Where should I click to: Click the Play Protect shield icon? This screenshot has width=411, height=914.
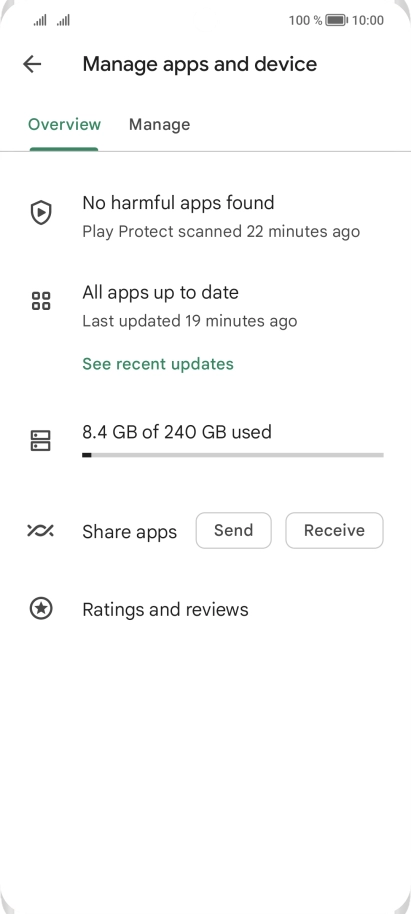tap(41, 213)
